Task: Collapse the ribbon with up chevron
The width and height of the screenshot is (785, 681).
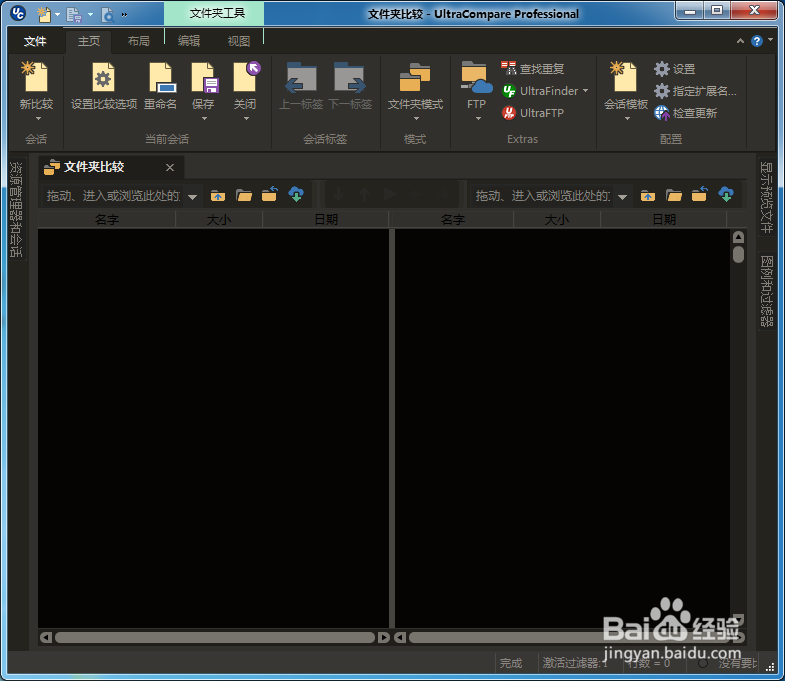Action: [740, 41]
